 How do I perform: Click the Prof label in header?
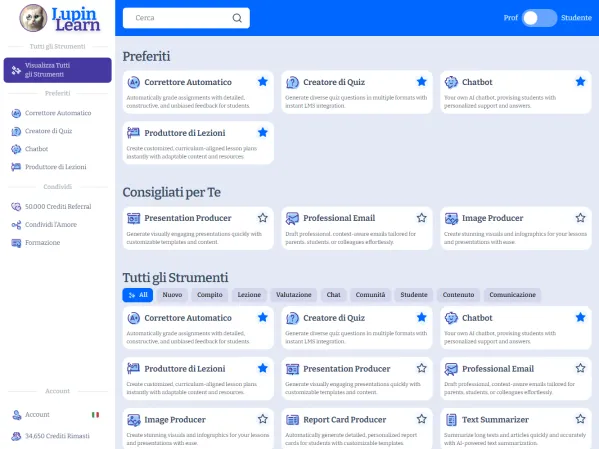coord(510,18)
